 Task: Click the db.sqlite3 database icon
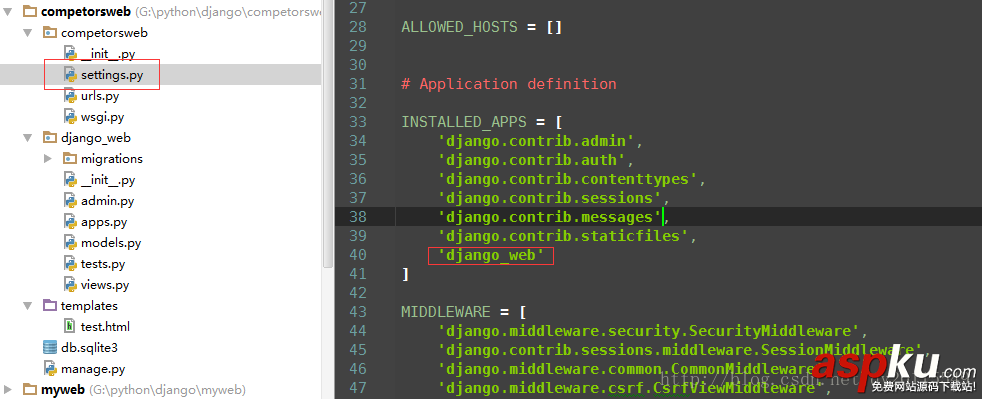49,348
